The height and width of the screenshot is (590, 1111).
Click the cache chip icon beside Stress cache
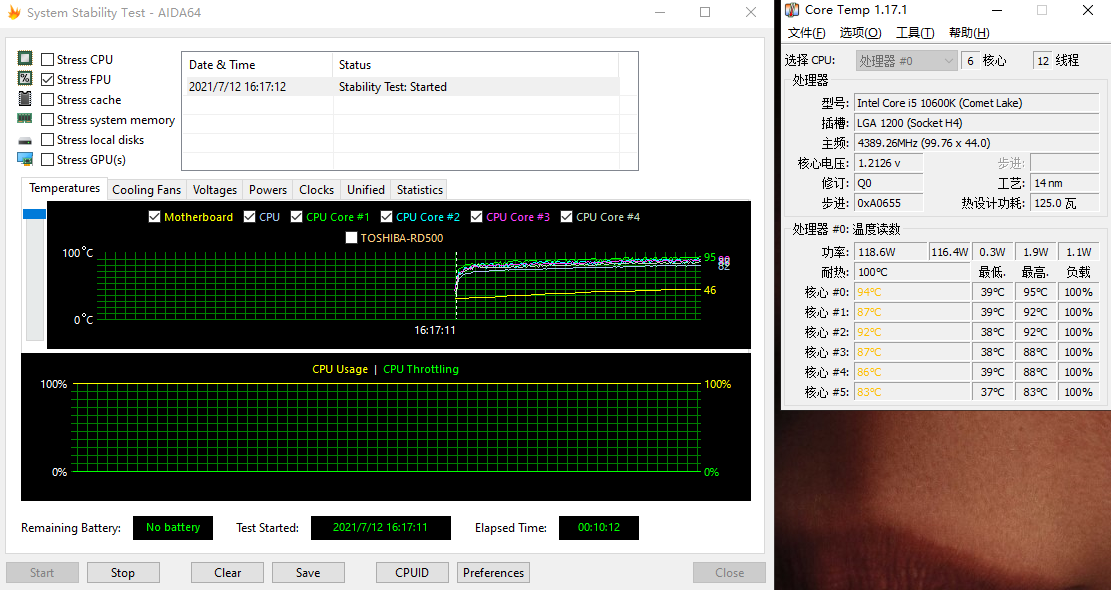click(x=25, y=98)
